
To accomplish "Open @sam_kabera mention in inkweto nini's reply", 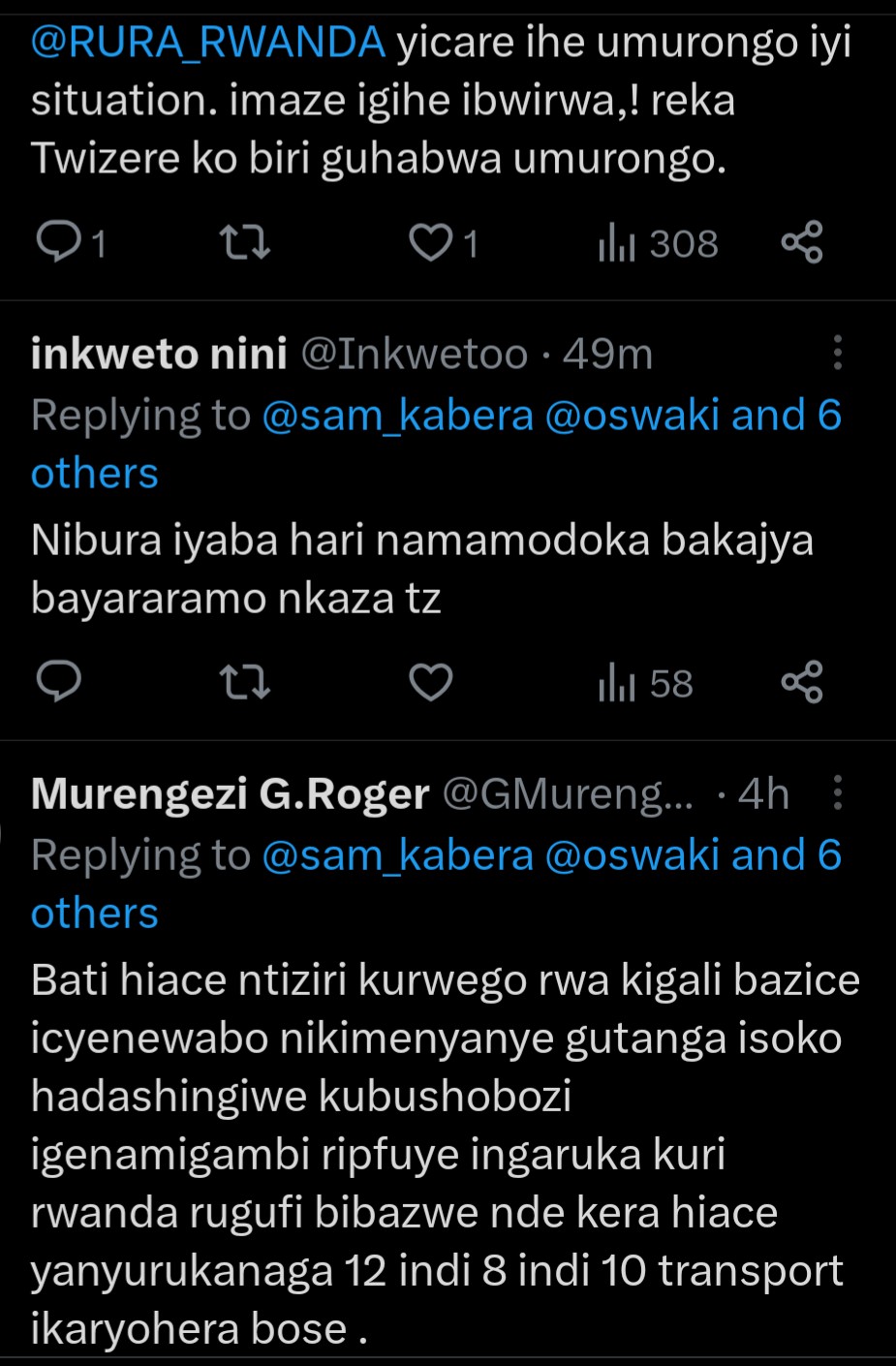I will [397, 416].
